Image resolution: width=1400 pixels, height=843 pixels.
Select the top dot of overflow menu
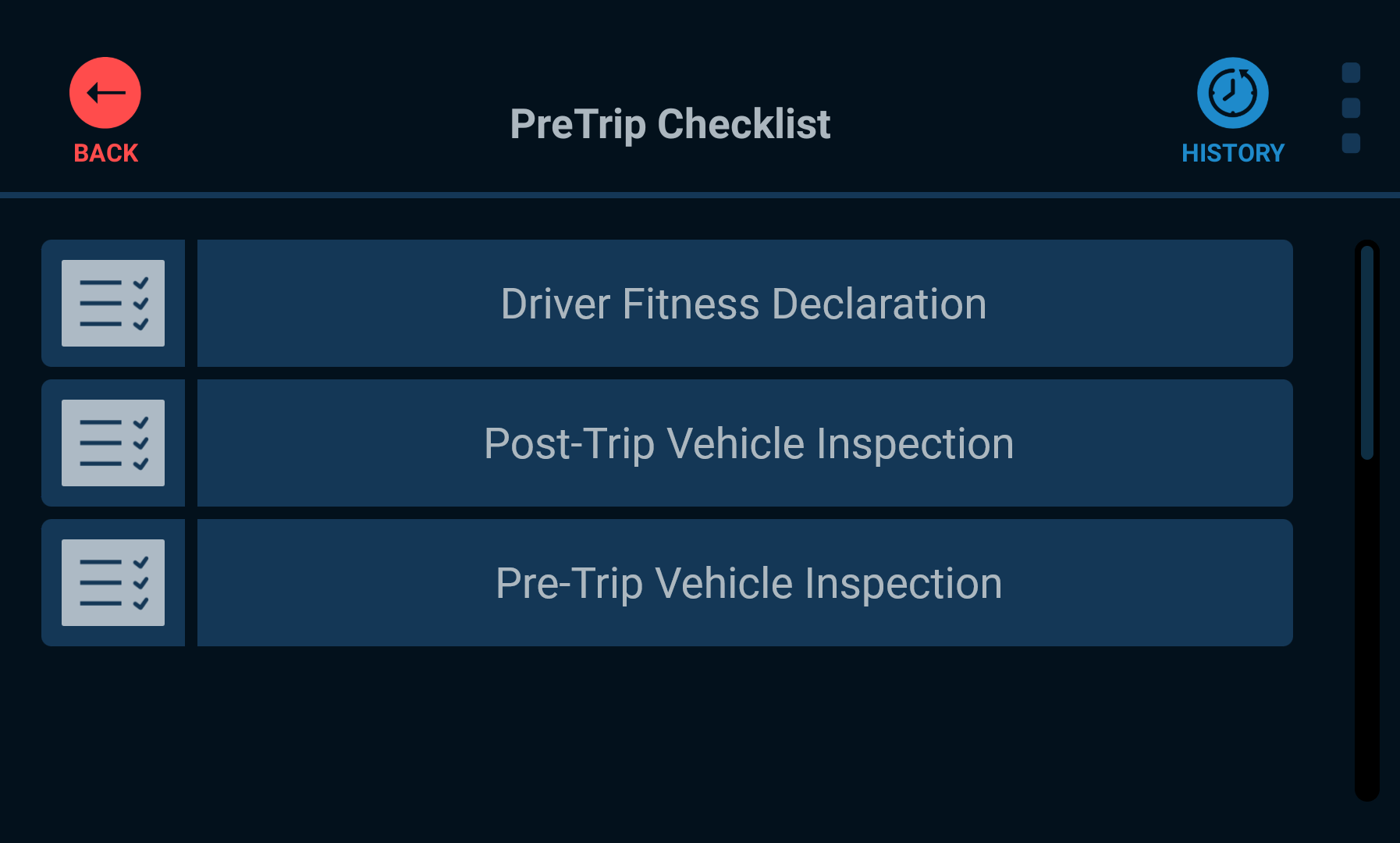point(1351,73)
